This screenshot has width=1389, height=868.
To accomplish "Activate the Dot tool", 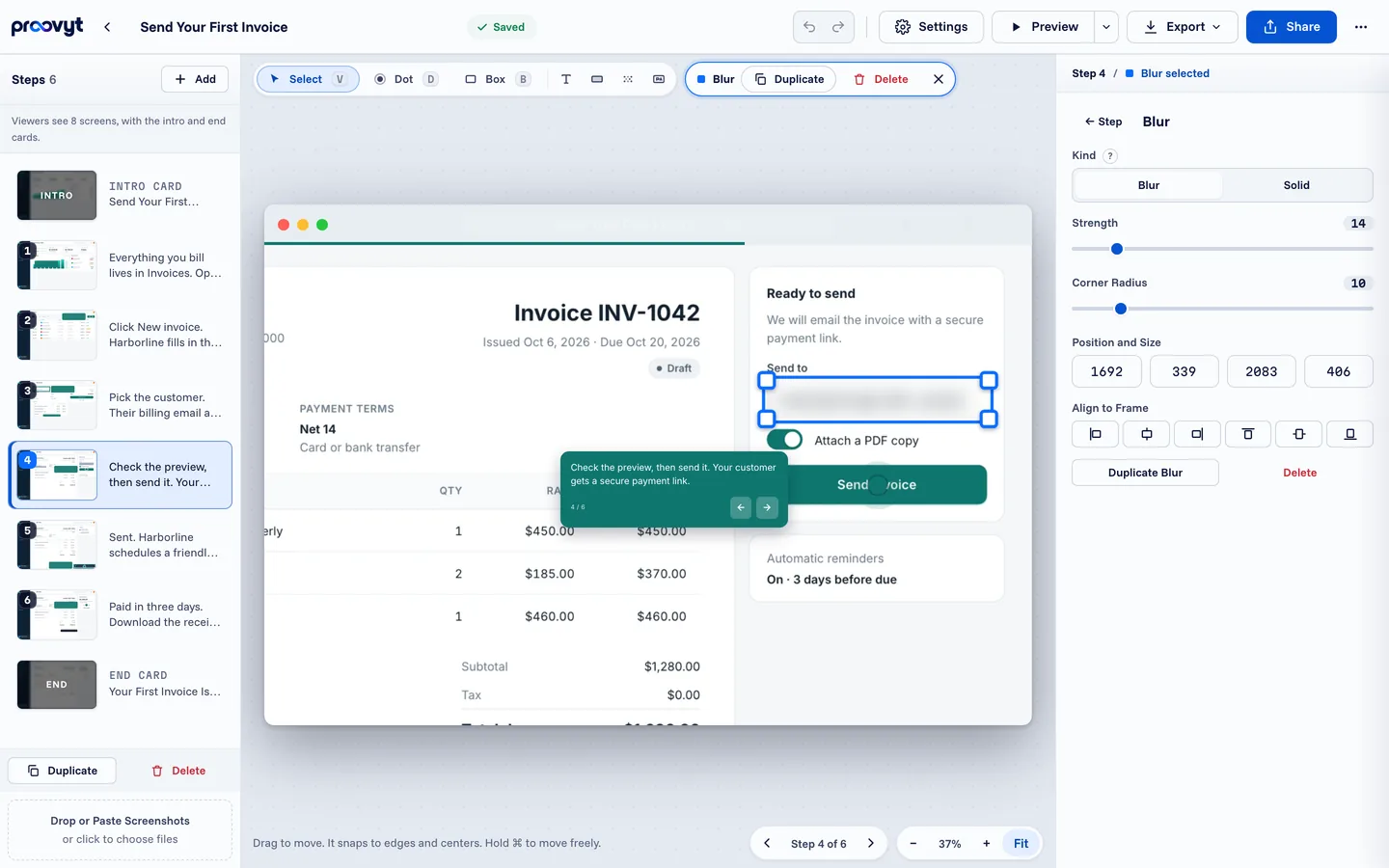I will click(x=405, y=79).
